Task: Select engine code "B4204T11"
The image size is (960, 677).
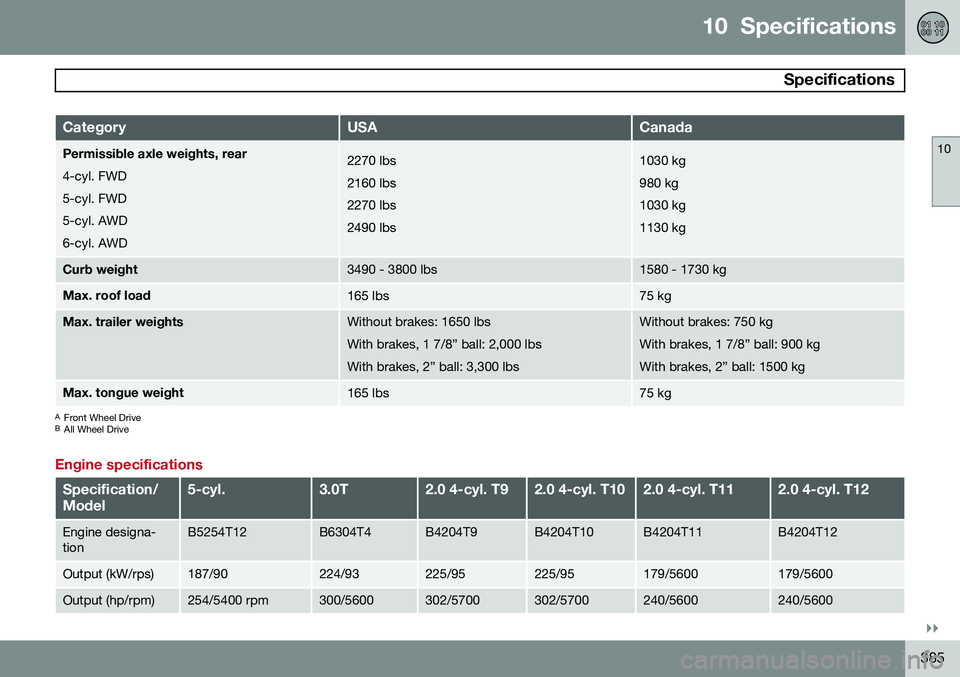Action: click(x=672, y=533)
